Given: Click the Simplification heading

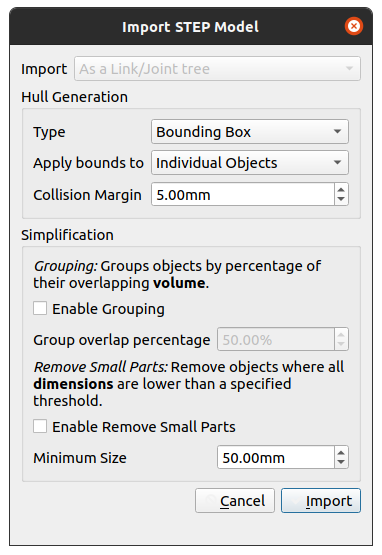Looking at the screenshot, I should pyautogui.click(x=67, y=235).
